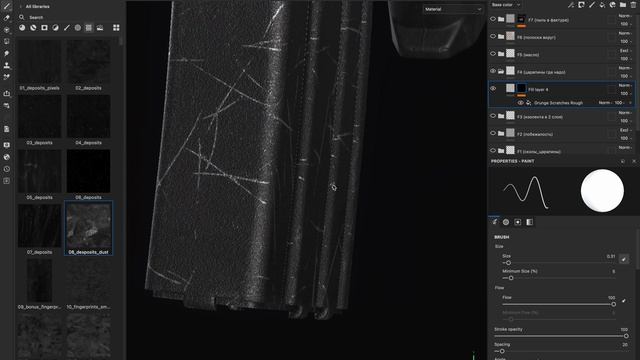This screenshot has height=360, width=640.
Task: Hide the F2 folder layer
Action: click(493, 133)
